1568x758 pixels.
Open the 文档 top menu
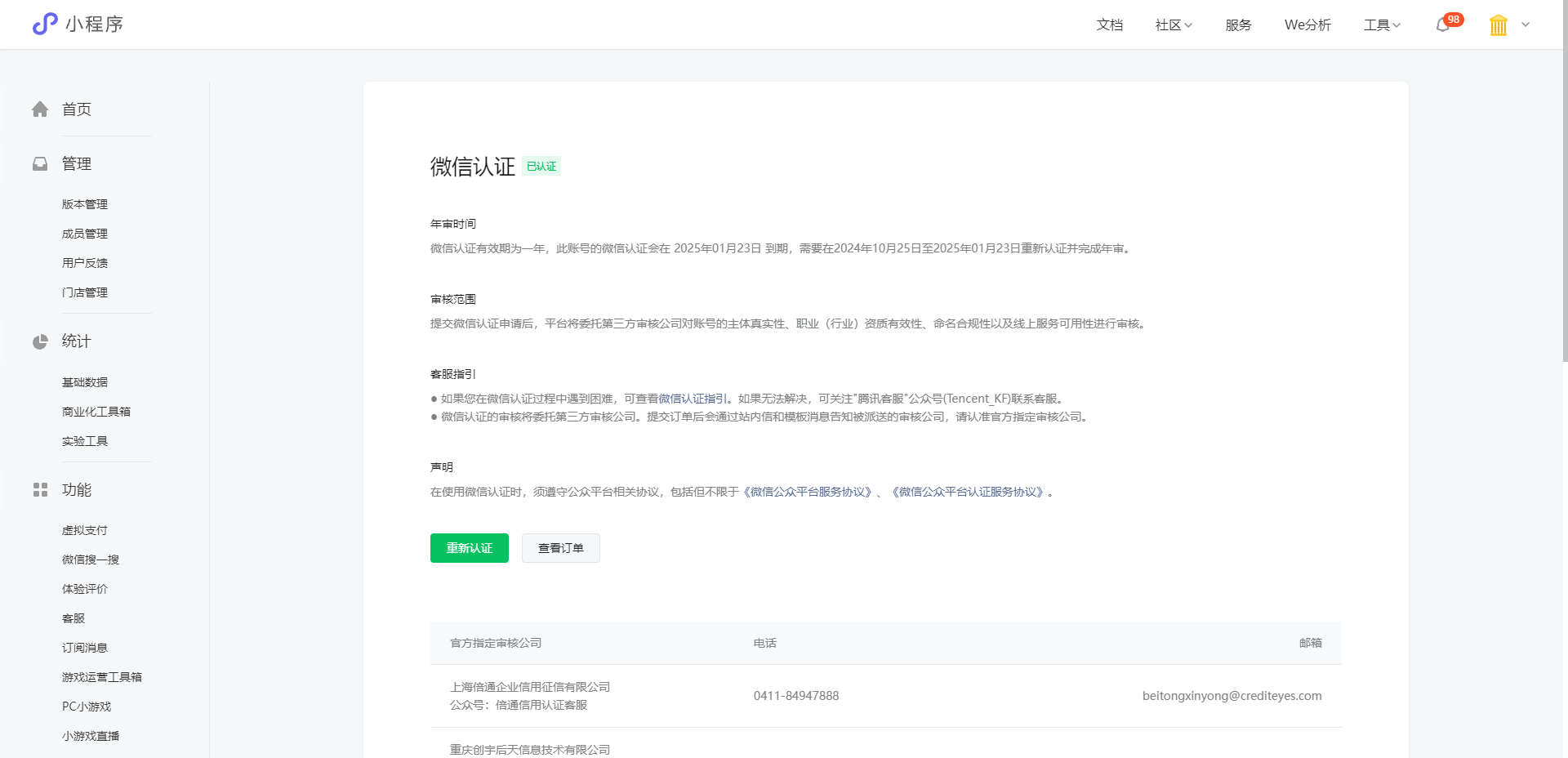point(1110,25)
